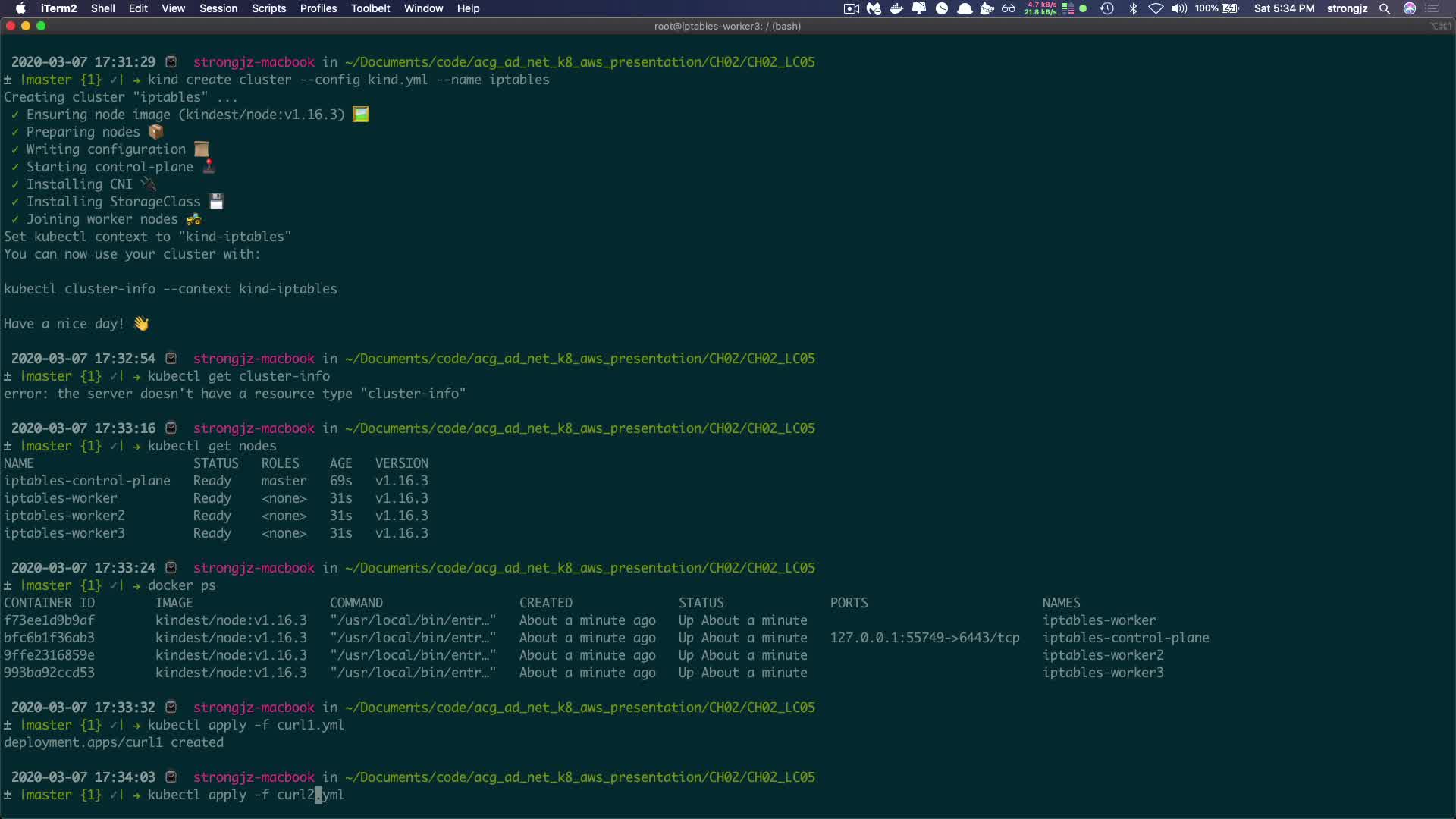1456x819 pixels.
Task: Open the Toolbelt menu
Action: pos(370,8)
